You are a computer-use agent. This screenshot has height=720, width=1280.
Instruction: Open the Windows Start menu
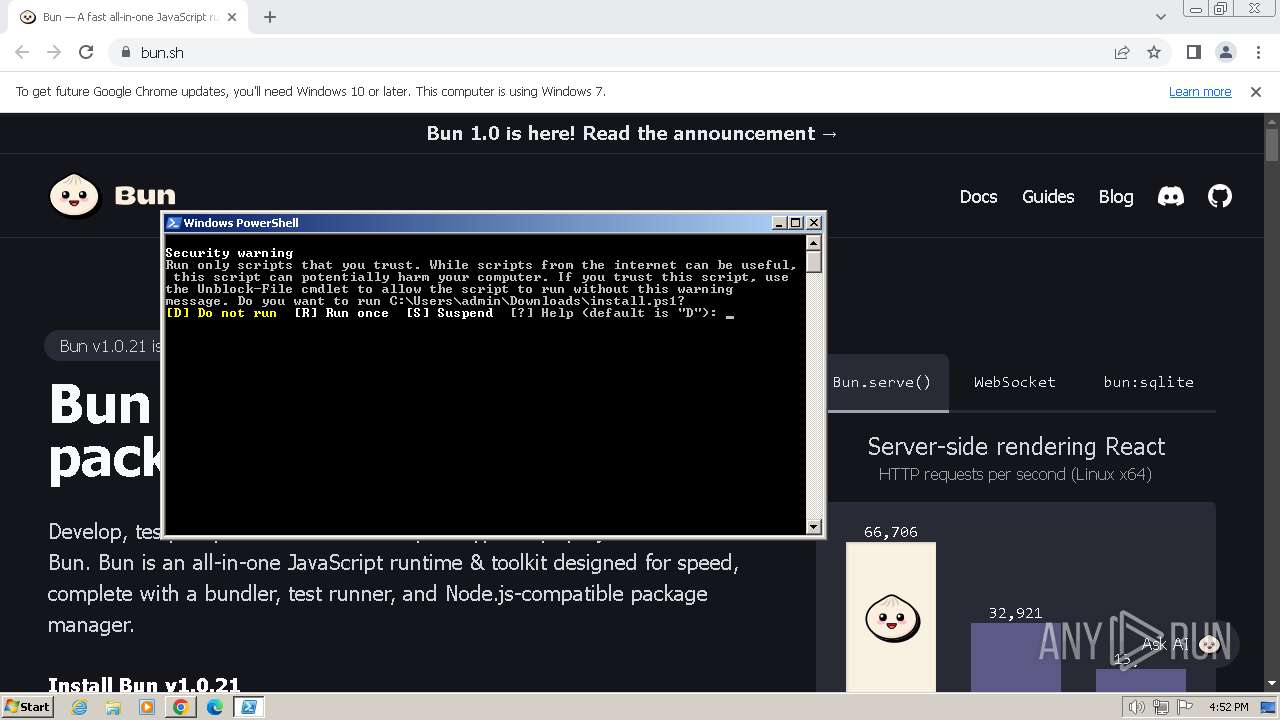click(x=27, y=706)
